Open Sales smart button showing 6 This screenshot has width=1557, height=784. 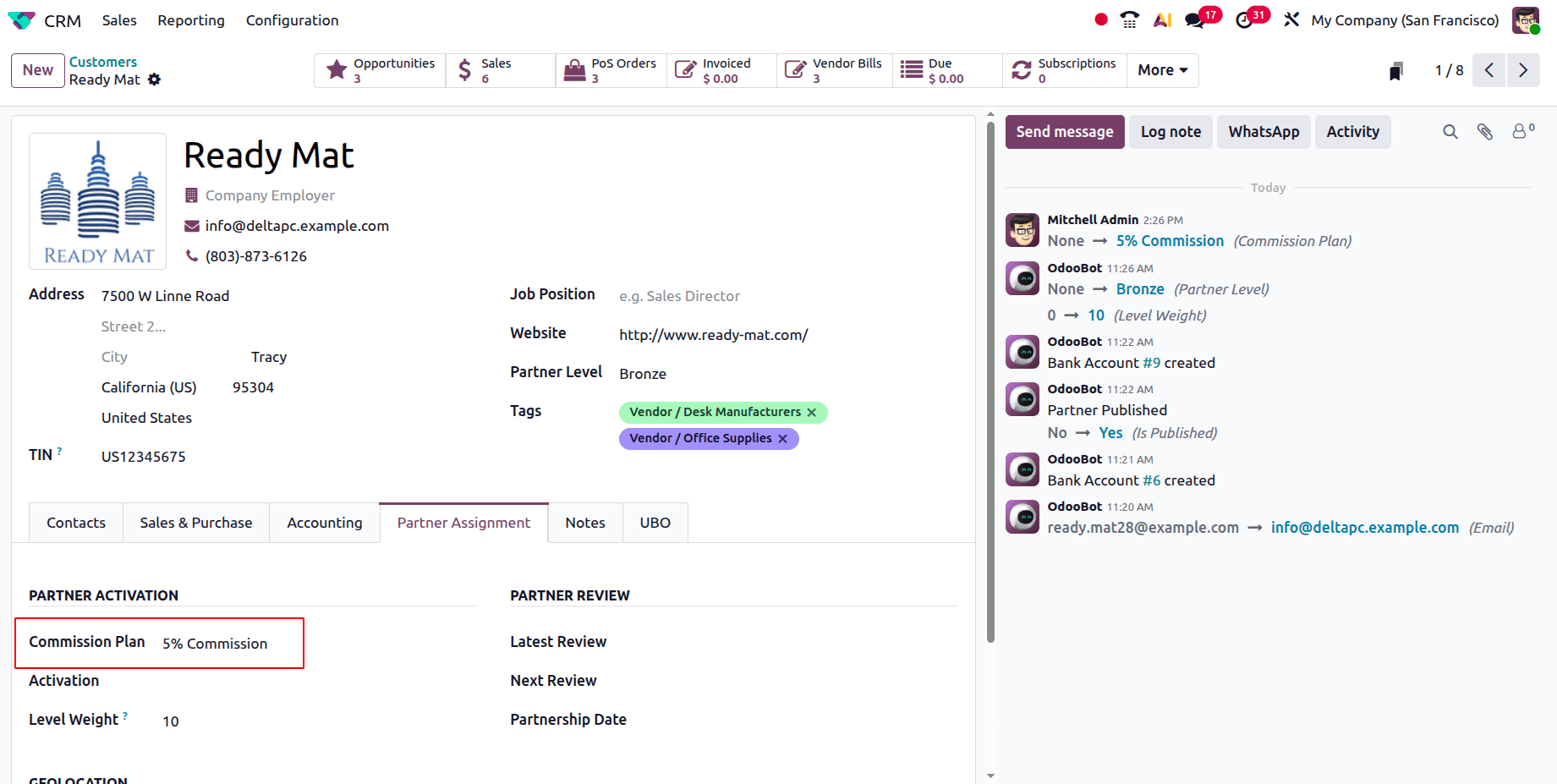(x=501, y=70)
